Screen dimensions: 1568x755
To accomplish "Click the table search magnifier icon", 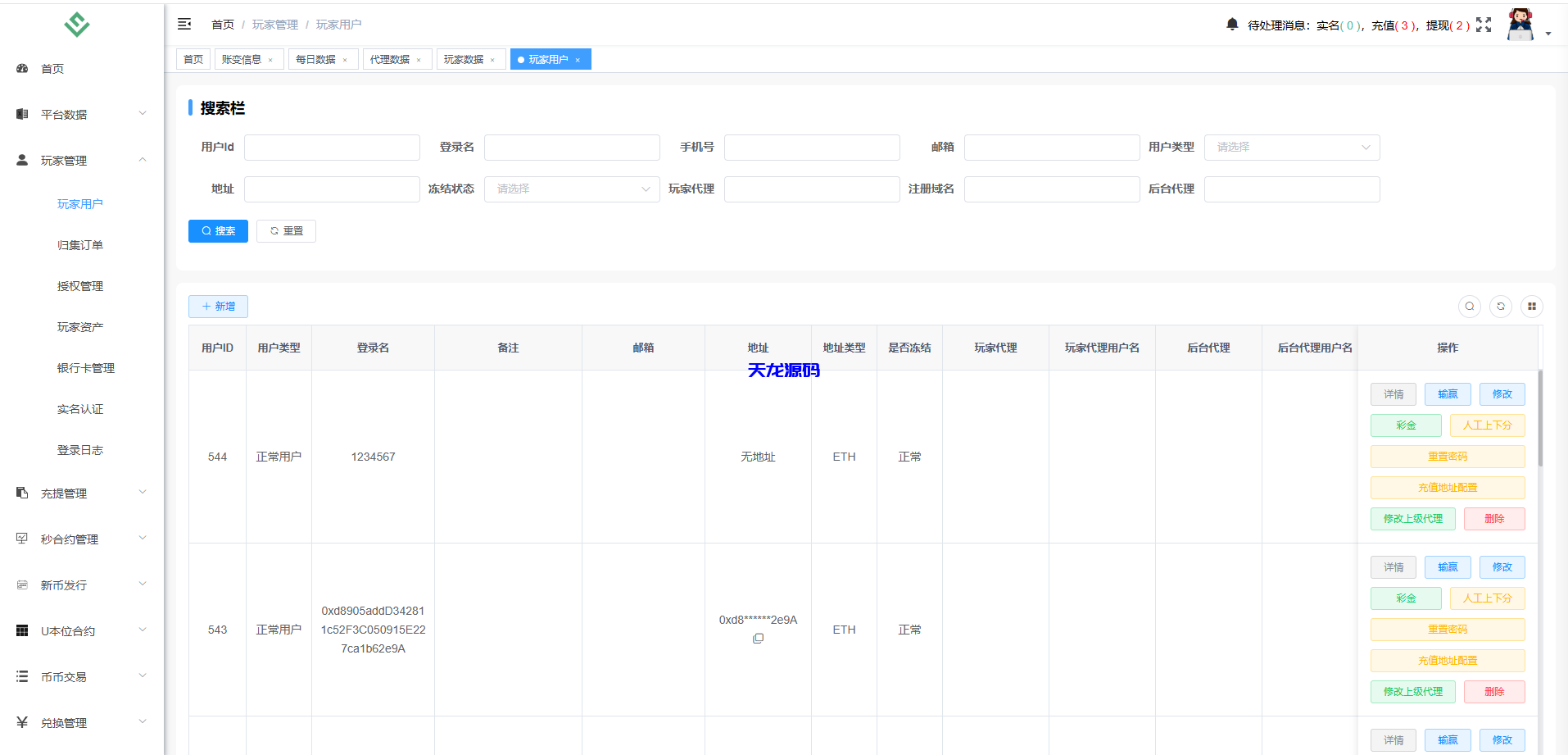I will [x=1469, y=306].
